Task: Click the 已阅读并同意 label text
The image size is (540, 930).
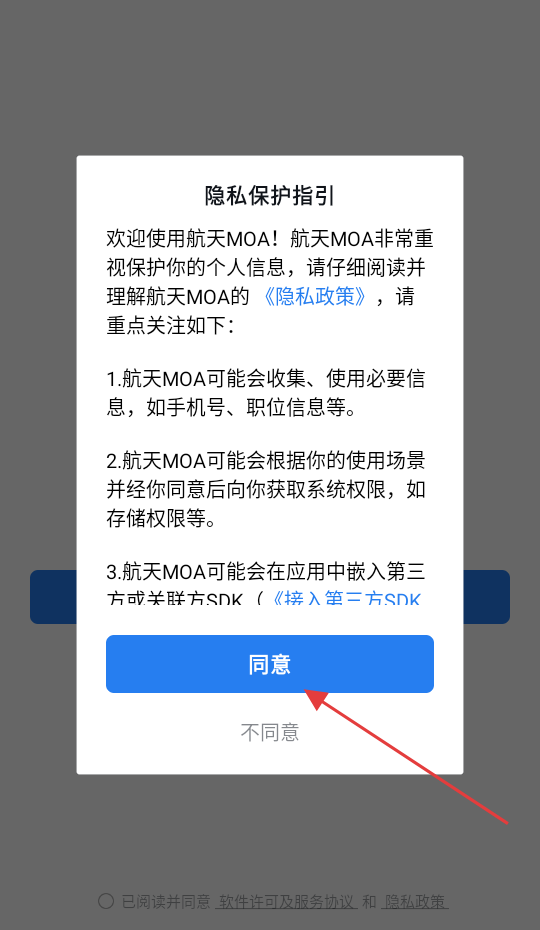Action: (166, 902)
